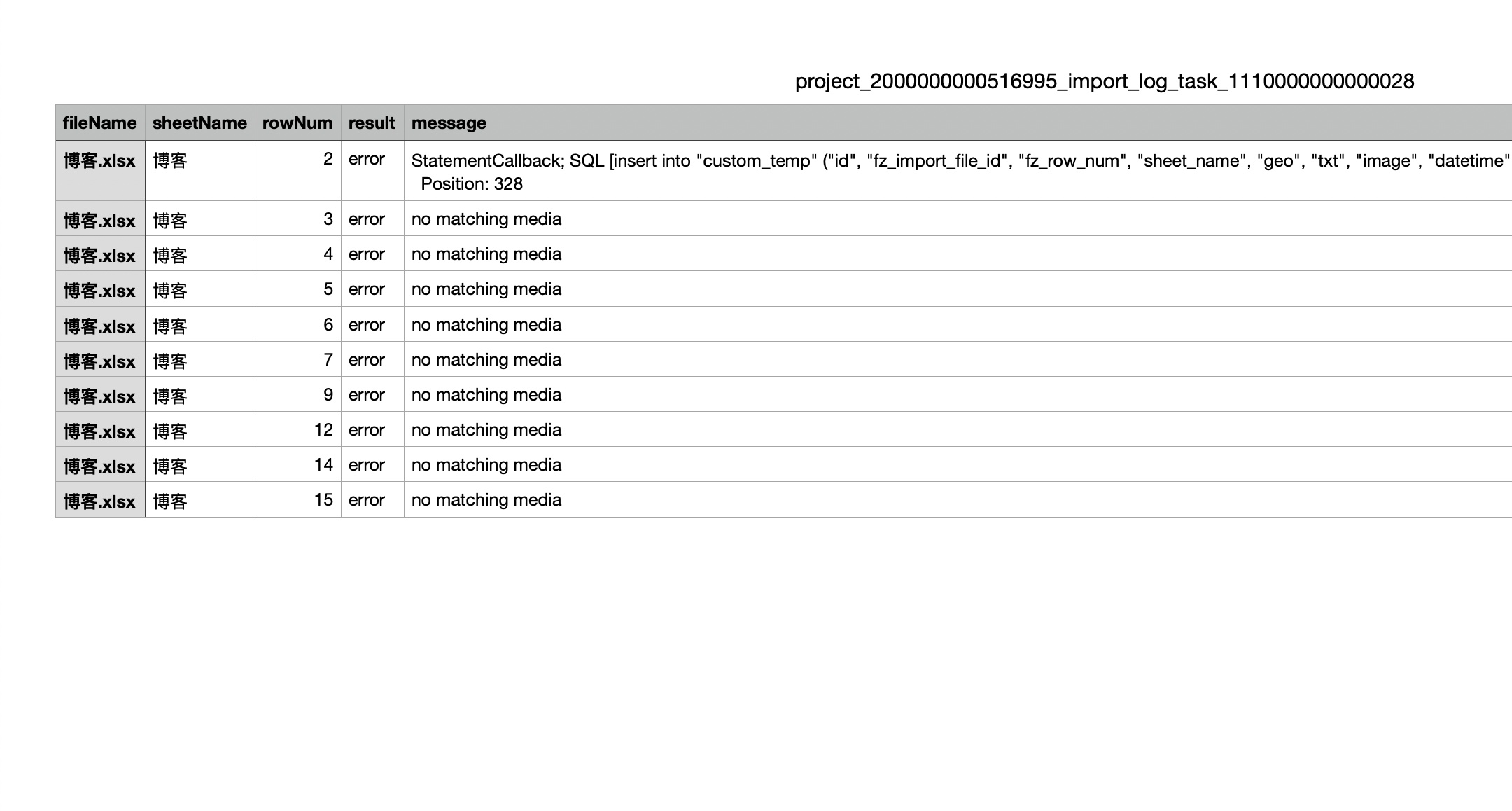Select the fileName column header
This screenshot has height=811, width=1512.
[x=100, y=123]
